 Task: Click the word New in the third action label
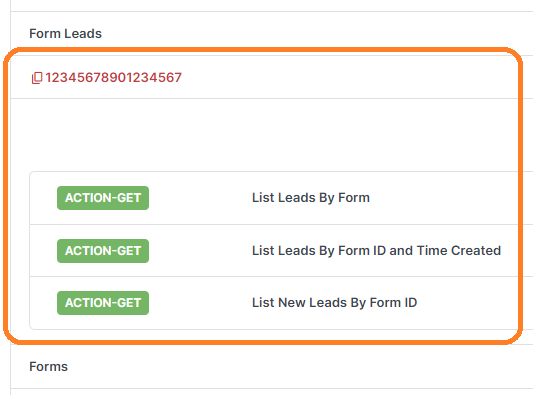292,303
